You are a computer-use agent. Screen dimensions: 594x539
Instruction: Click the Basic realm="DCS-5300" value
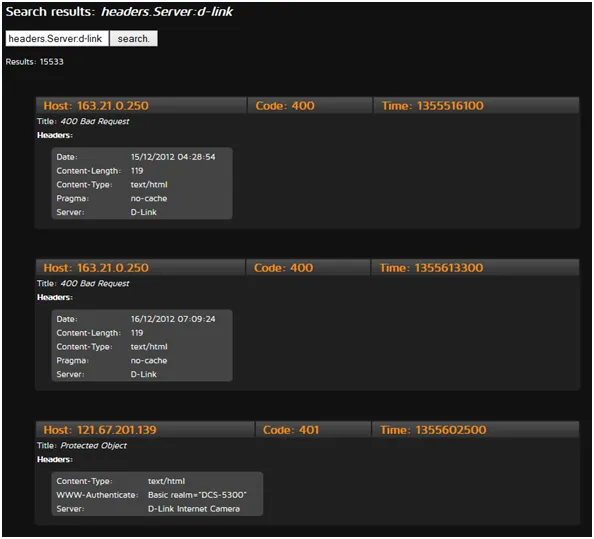(x=197, y=495)
